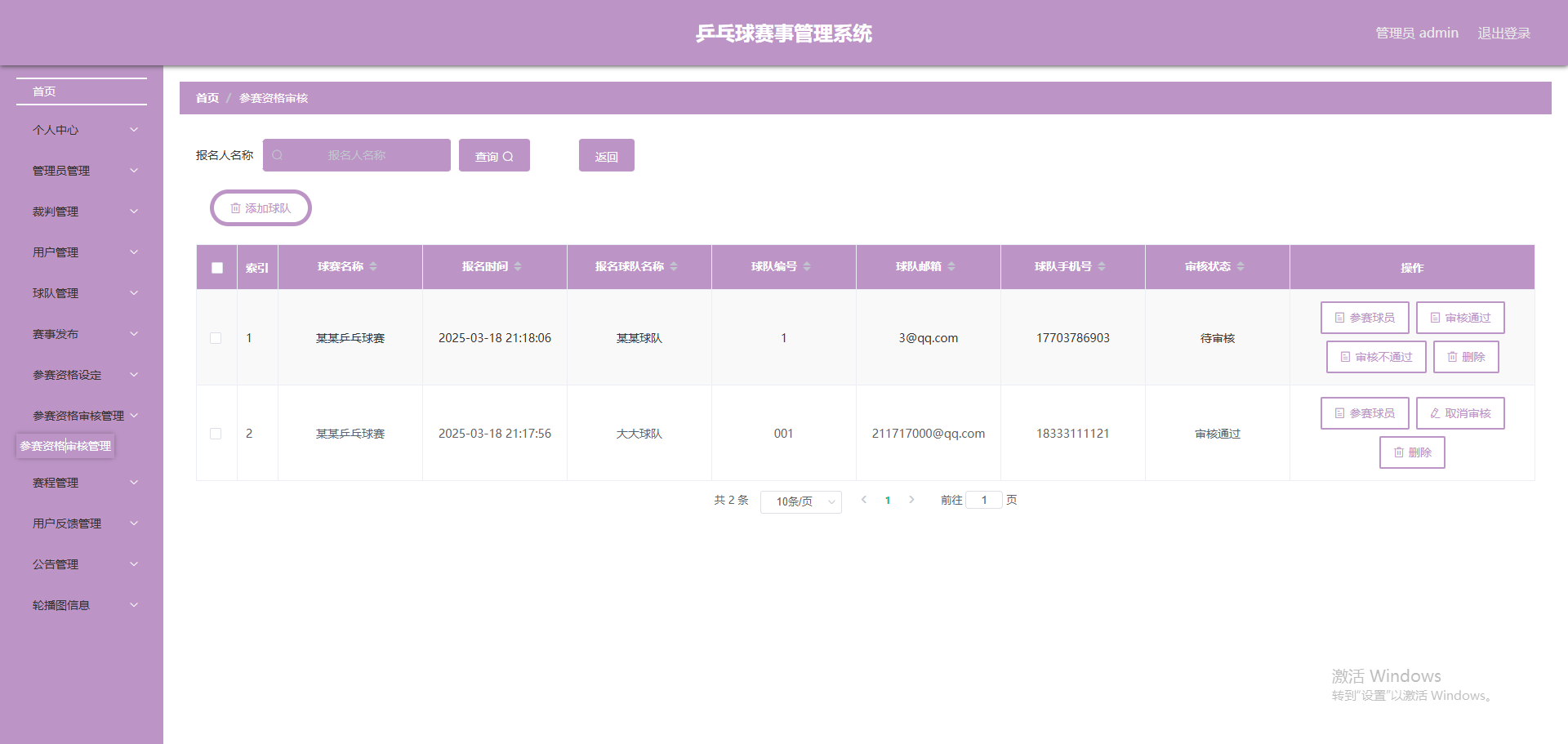Click 参赛球员 for 大大球队 row
This screenshot has height=744, width=1568.
1365,413
